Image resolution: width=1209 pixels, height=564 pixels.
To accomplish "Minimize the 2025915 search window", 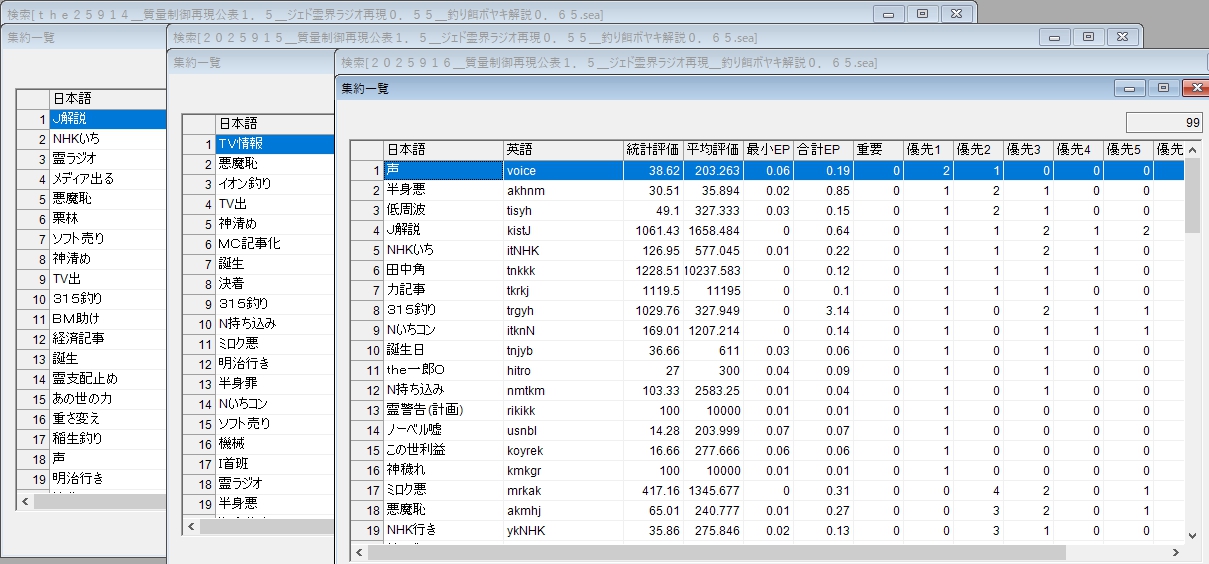I will [x=1055, y=37].
